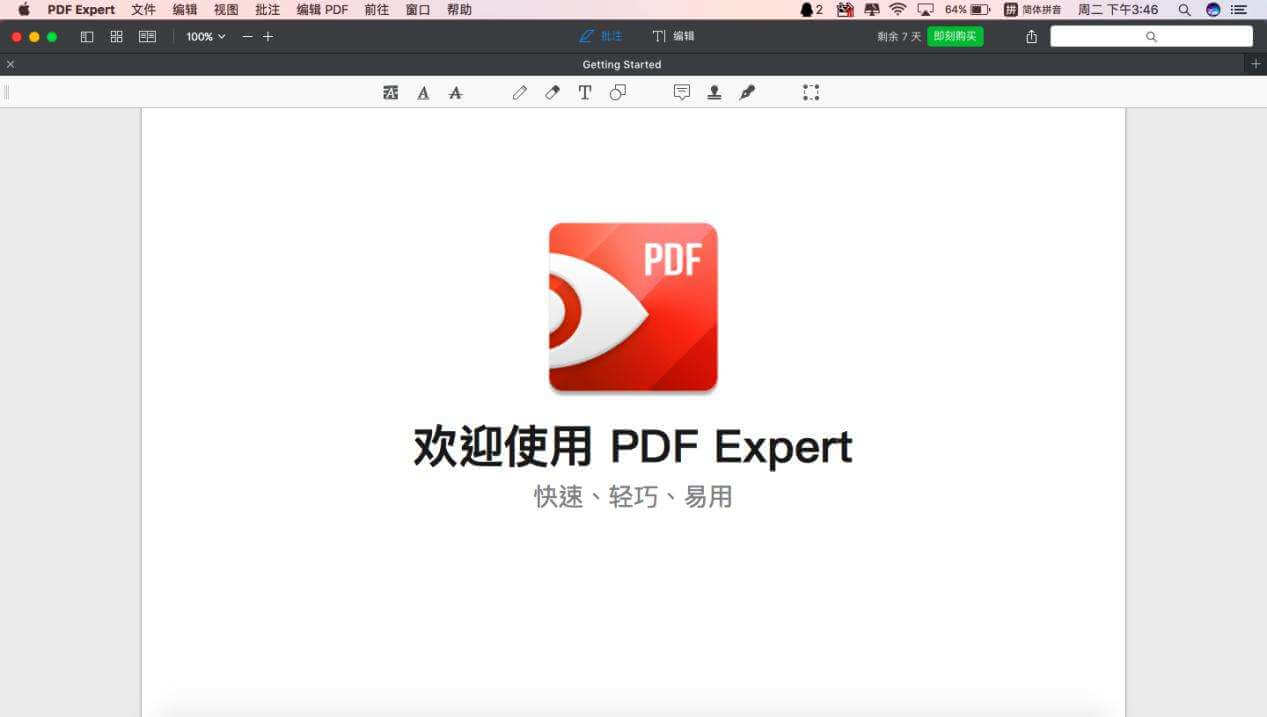The image size is (1267, 717).
Task: Zoom in with the plus button
Action: coord(268,36)
